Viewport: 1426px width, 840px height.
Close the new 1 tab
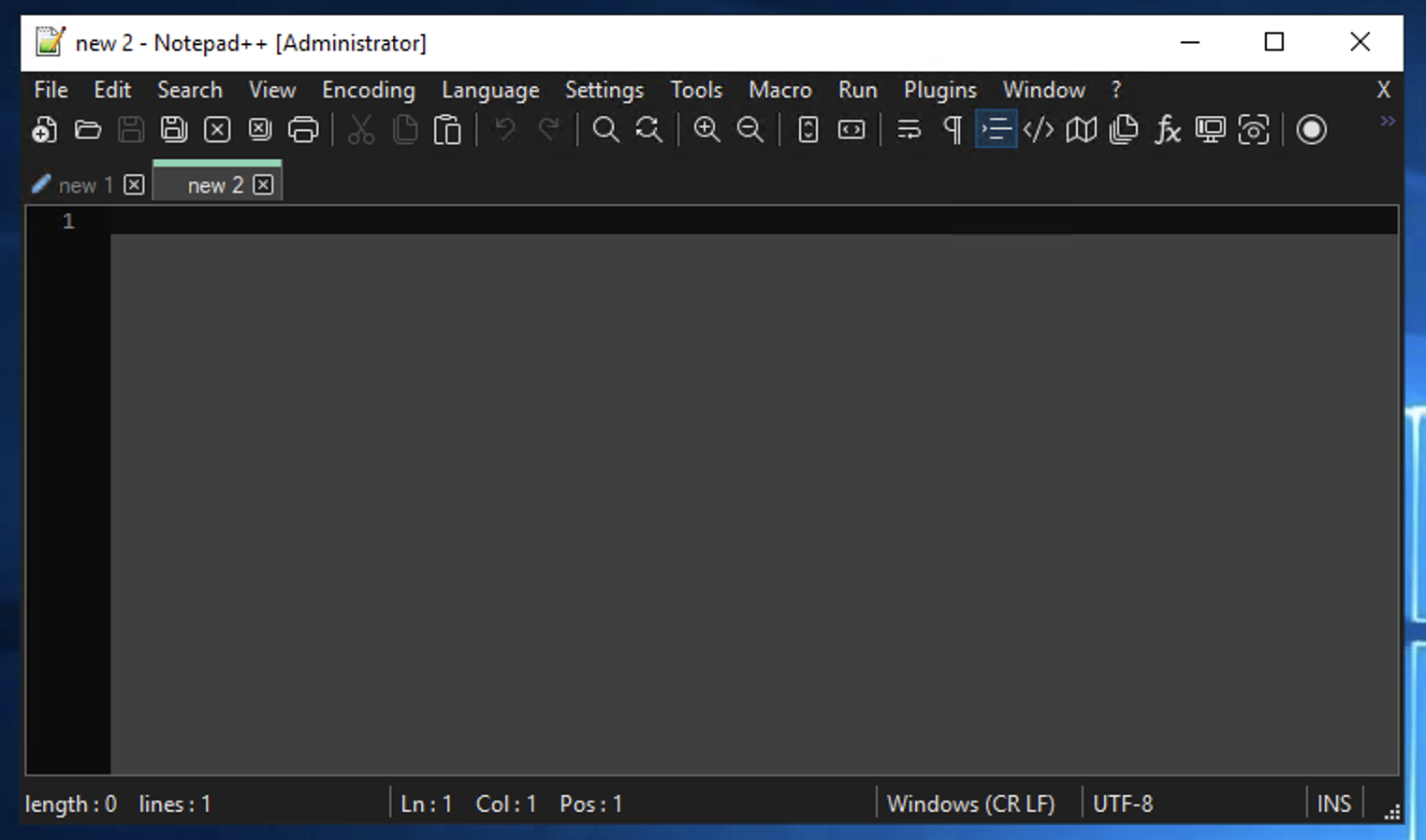(135, 184)
